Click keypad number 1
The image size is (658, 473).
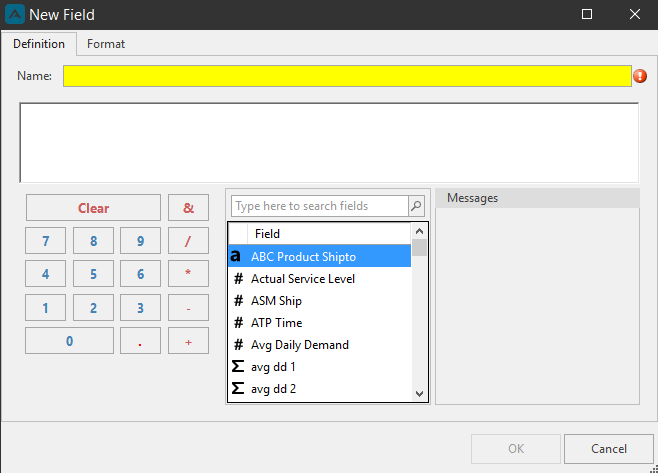[45, 308]
